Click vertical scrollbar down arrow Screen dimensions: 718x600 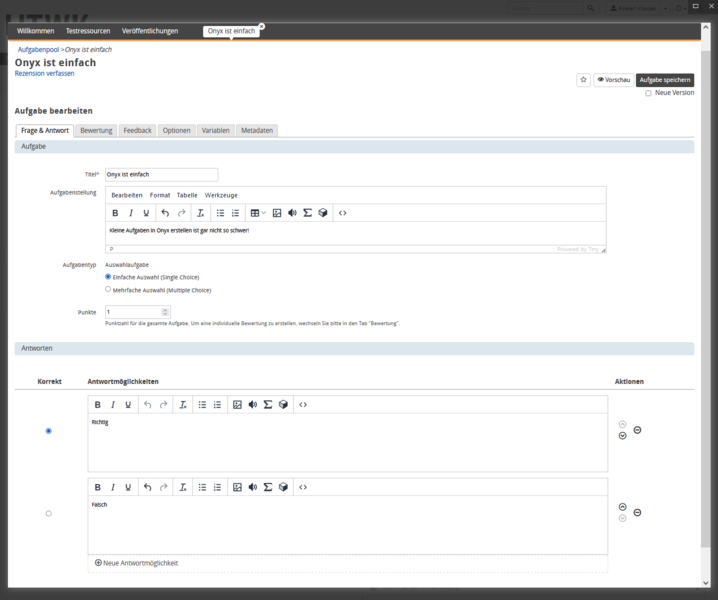point(706,583)
